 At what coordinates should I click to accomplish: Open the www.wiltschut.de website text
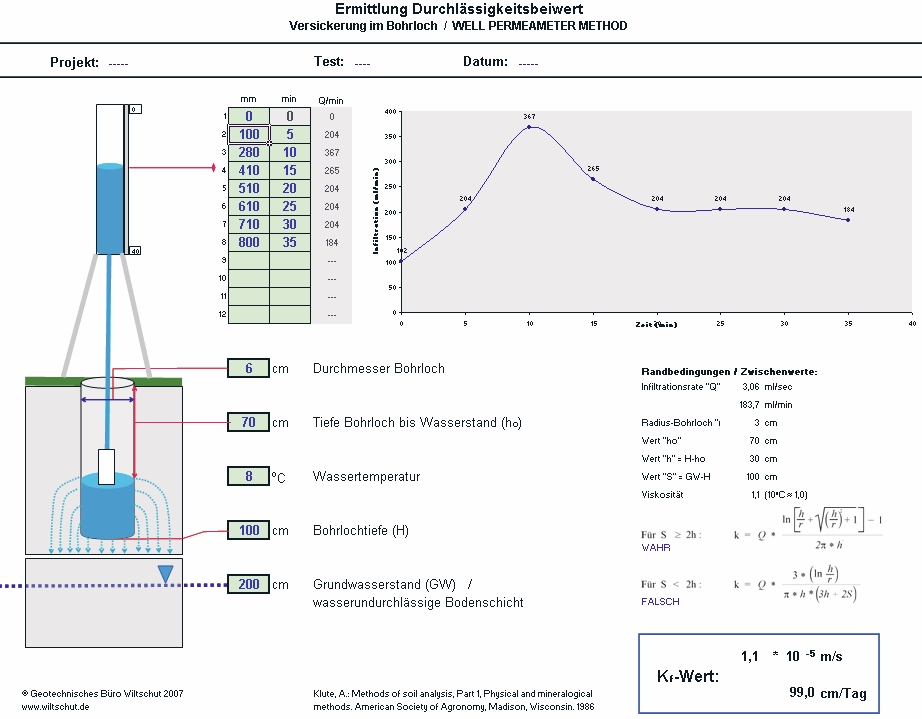coord(56,706)
